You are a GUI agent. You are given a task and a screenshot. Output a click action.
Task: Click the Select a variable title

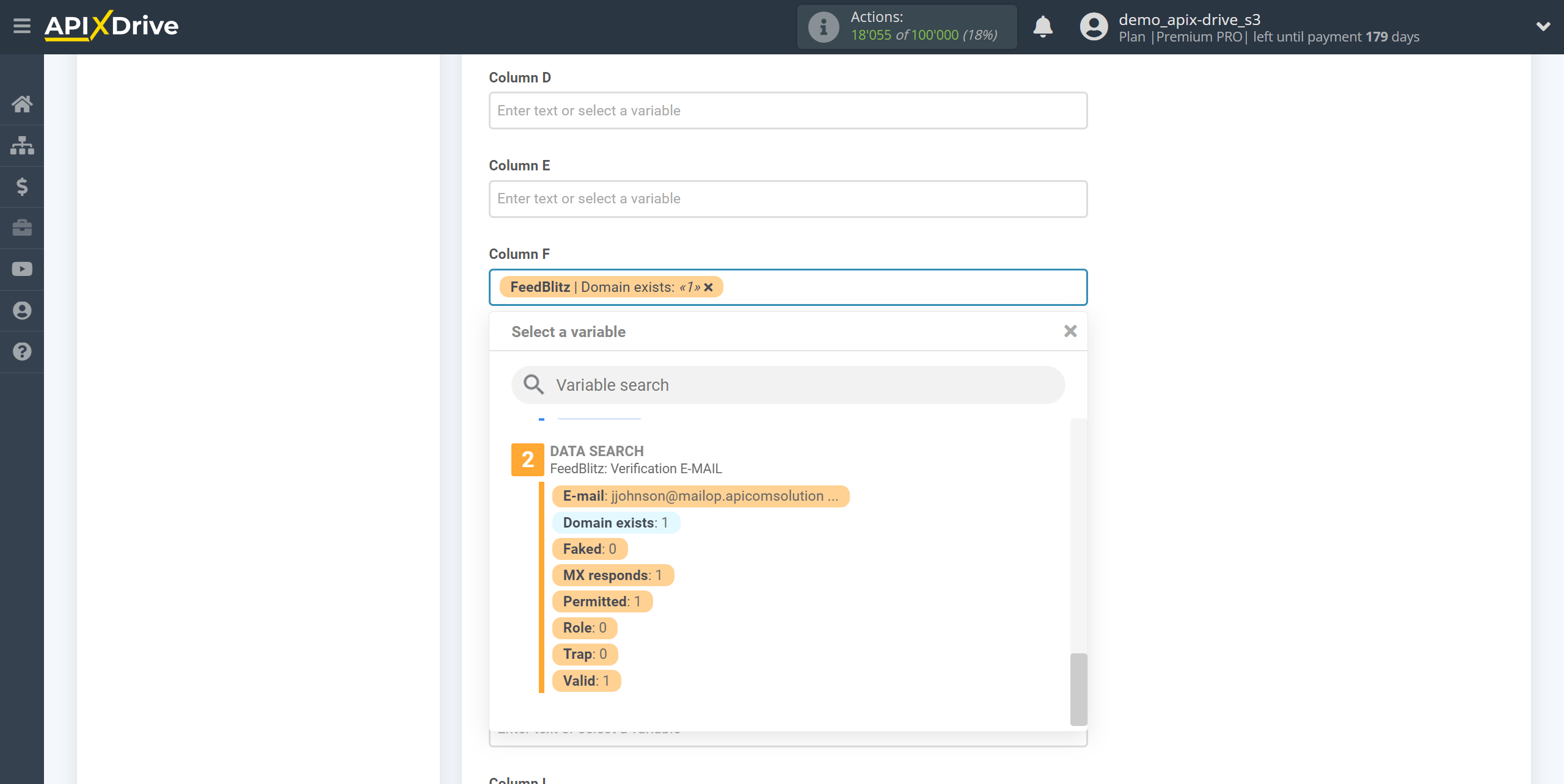568,332
